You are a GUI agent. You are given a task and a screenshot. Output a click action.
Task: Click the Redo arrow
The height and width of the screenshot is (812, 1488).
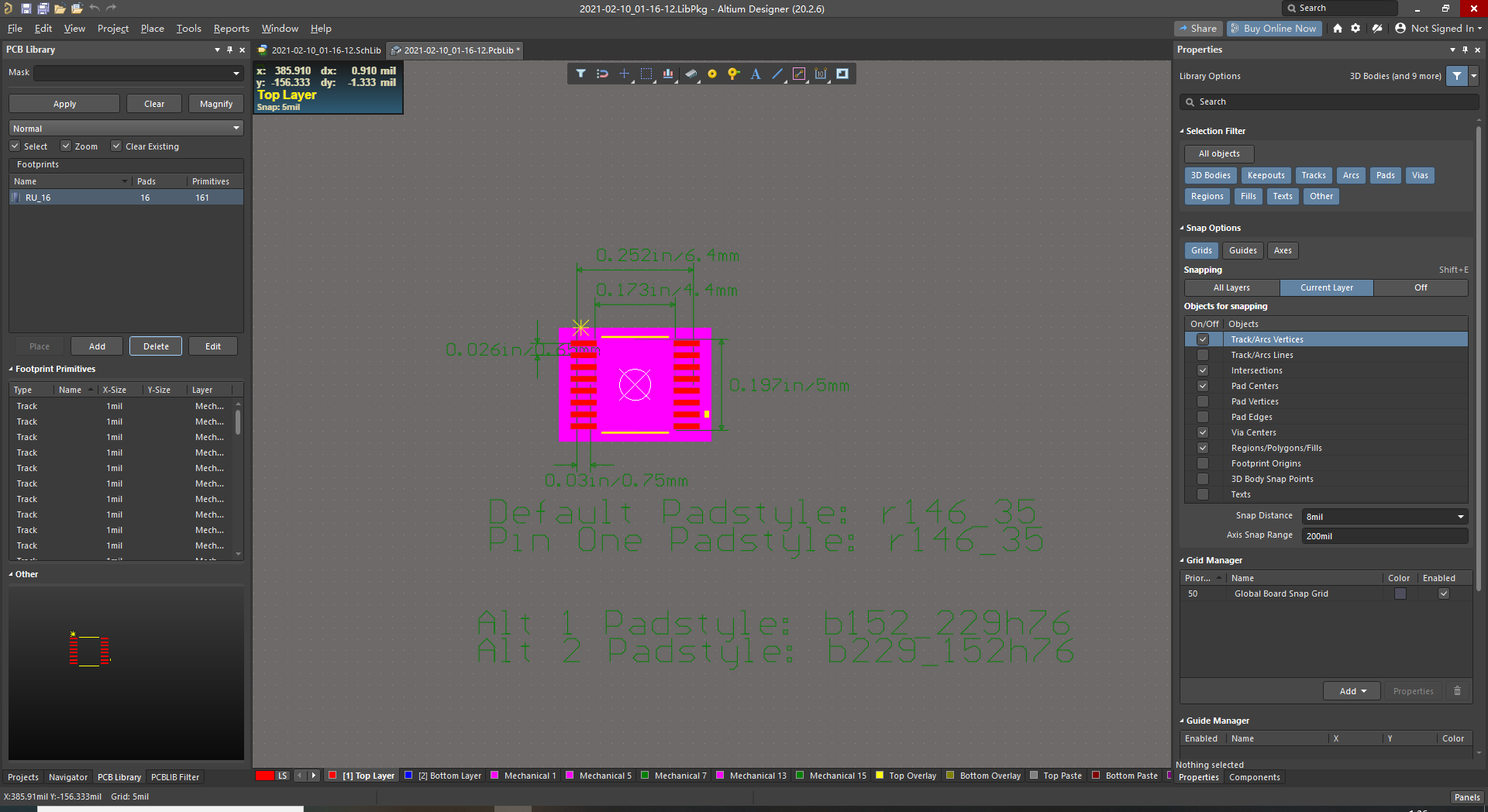point(111,8)
